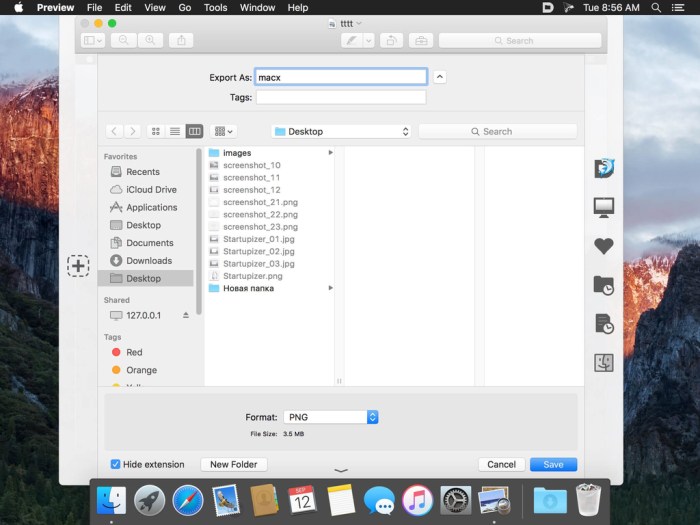
Task: Switch to list view in file browser
Action: [x=175, y=131]
